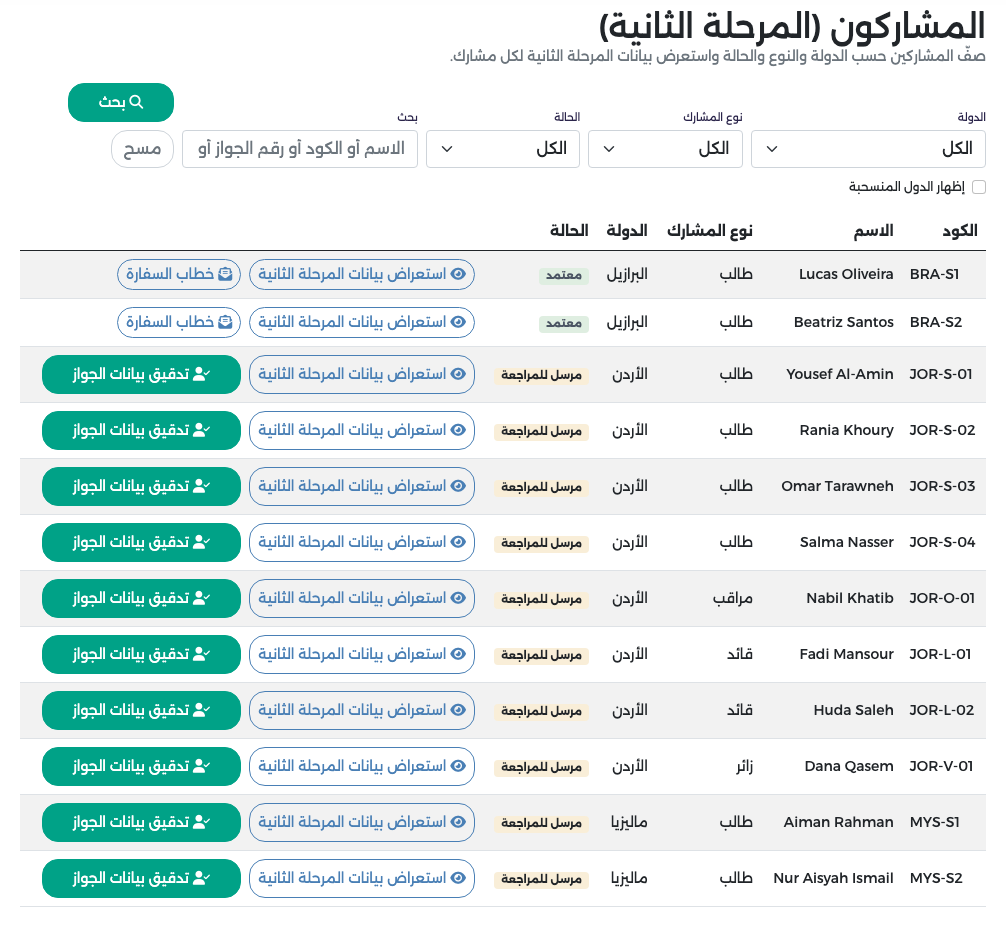Viewport: 1006px width, 931px height.
Task: Click the user-check icon in JOR-L-02 row
Action: pos(201,710)
